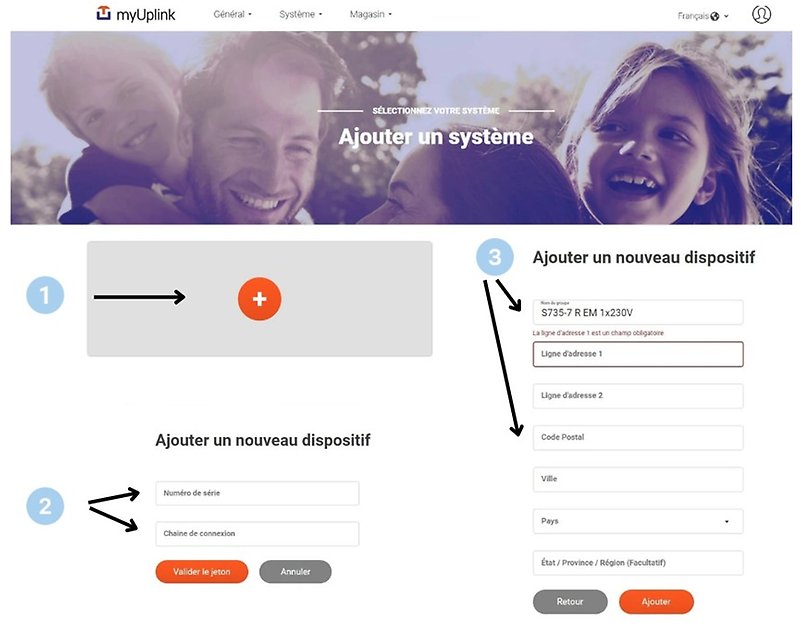Viewport: 801px width, 627px height.
Task: Open the Pays country dropdown
Action: click(x=638, y=521)
